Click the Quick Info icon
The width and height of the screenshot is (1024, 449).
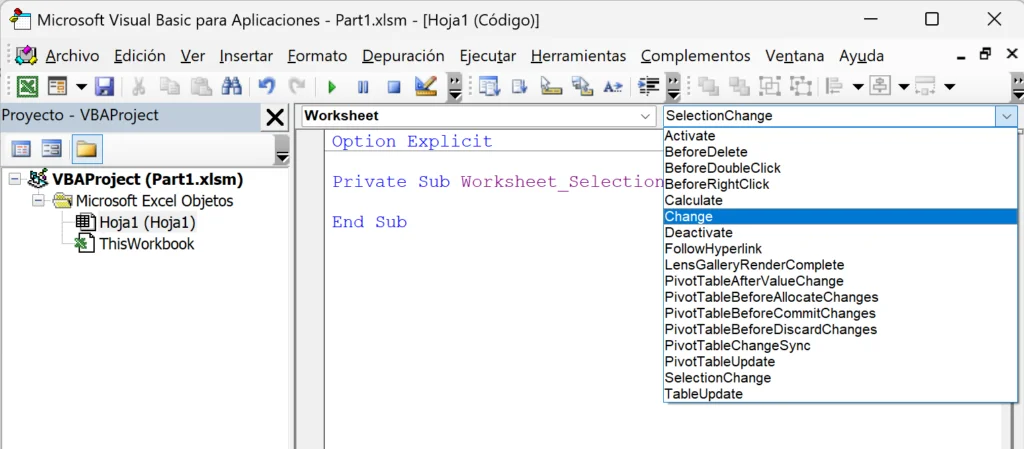point(551,86)
